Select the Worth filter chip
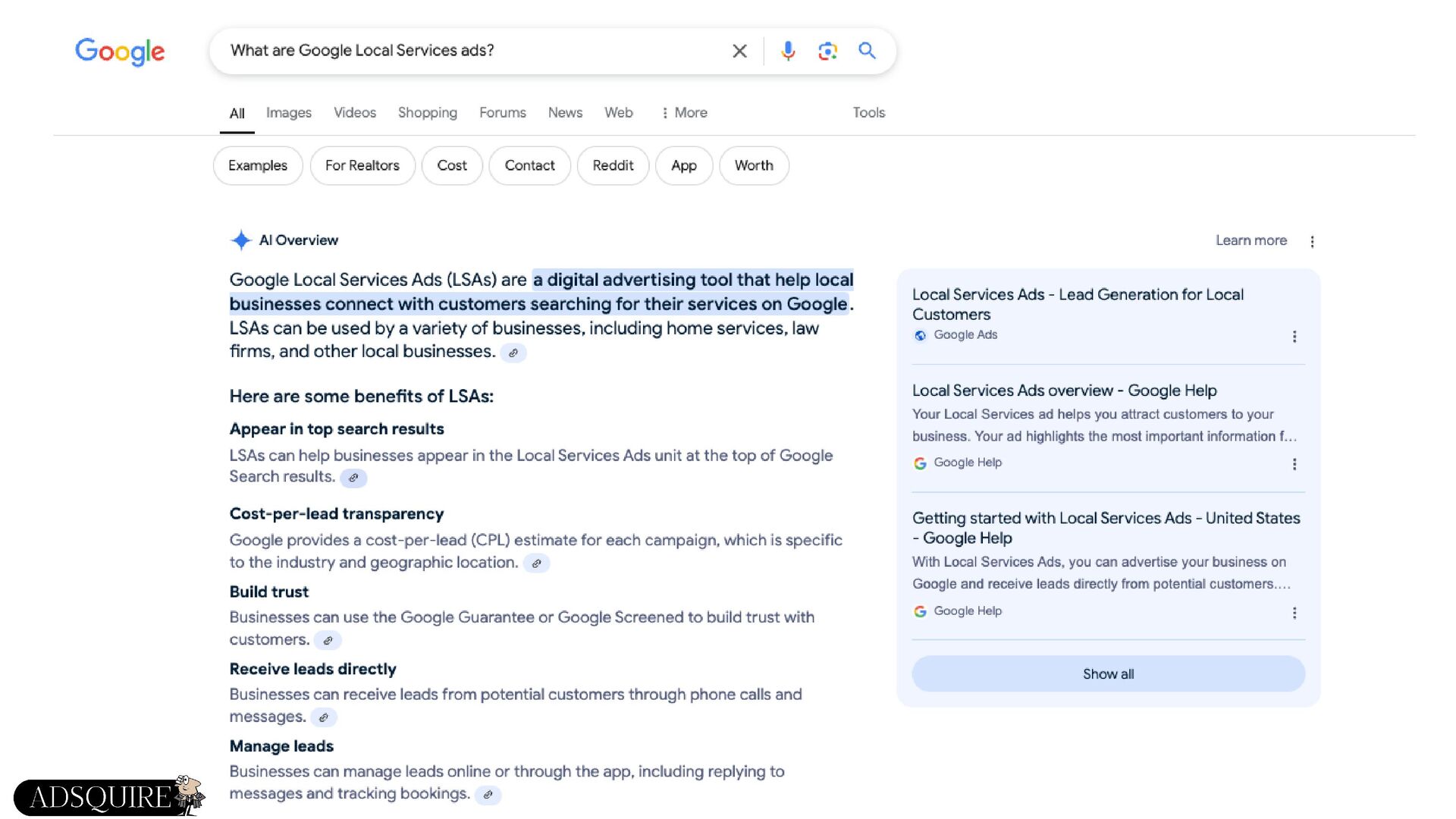 754,165
